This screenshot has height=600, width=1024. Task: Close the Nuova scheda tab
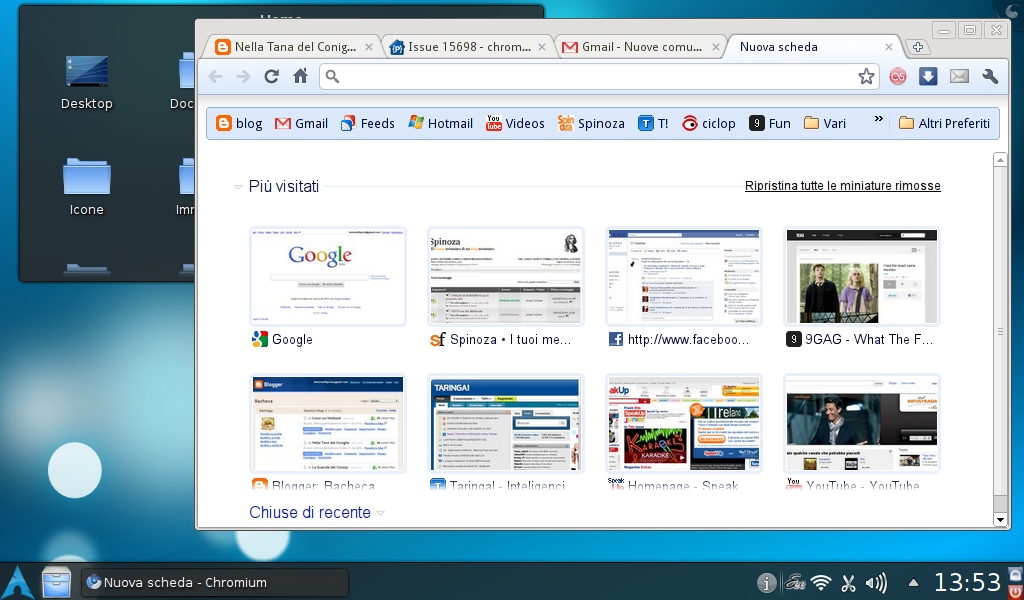[x=889, y=47]
